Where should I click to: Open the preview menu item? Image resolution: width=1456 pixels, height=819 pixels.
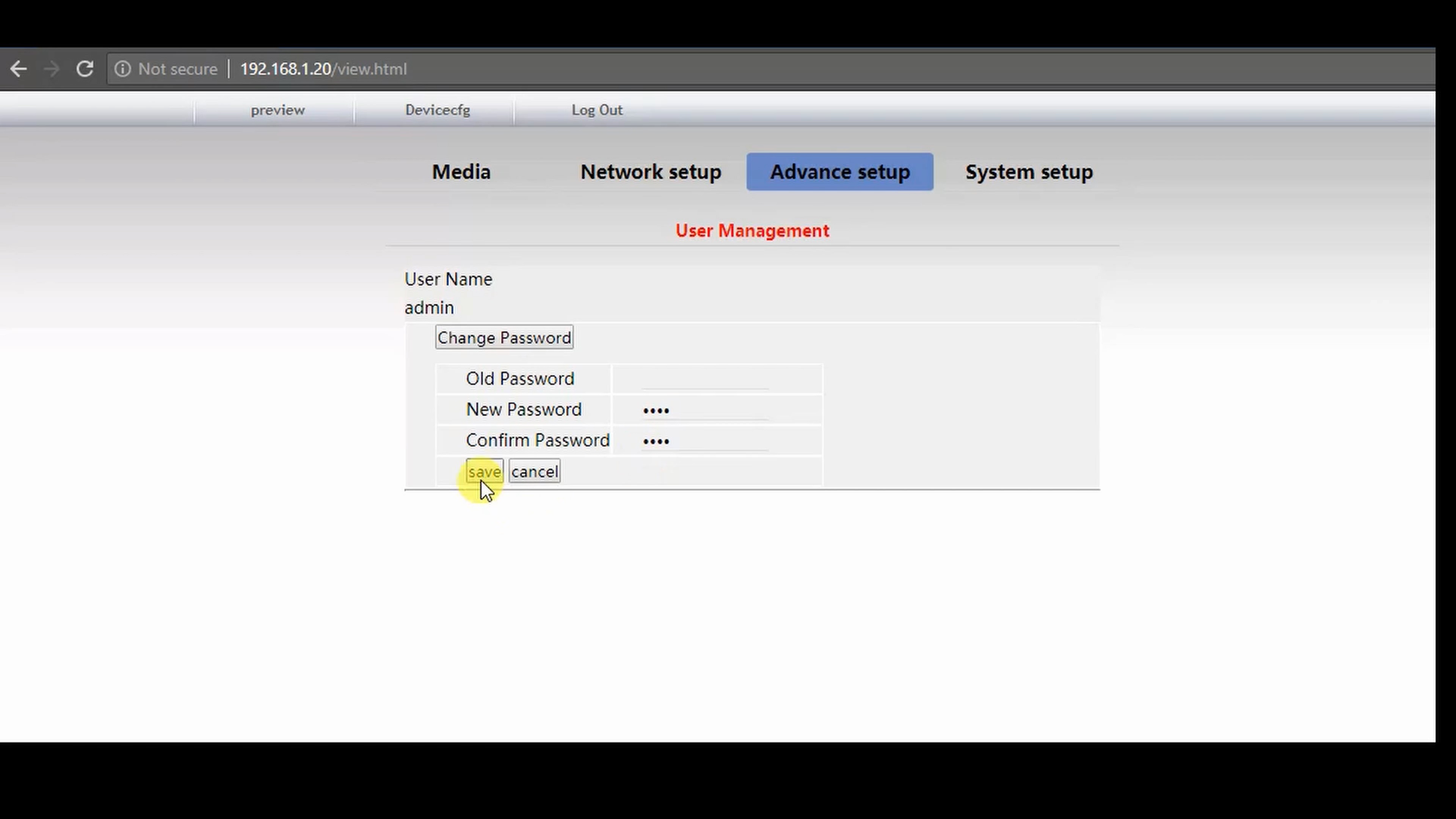pos(278,110)
